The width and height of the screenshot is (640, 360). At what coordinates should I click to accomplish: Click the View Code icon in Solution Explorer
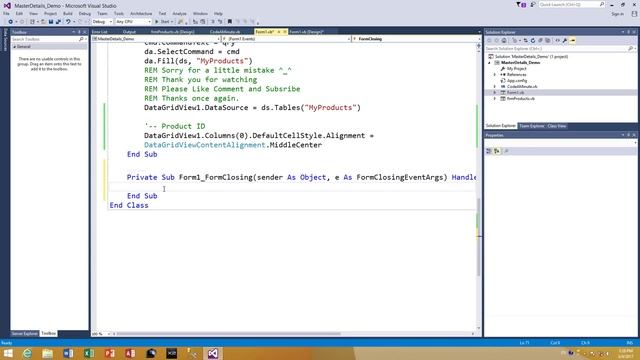pos(557,40)
